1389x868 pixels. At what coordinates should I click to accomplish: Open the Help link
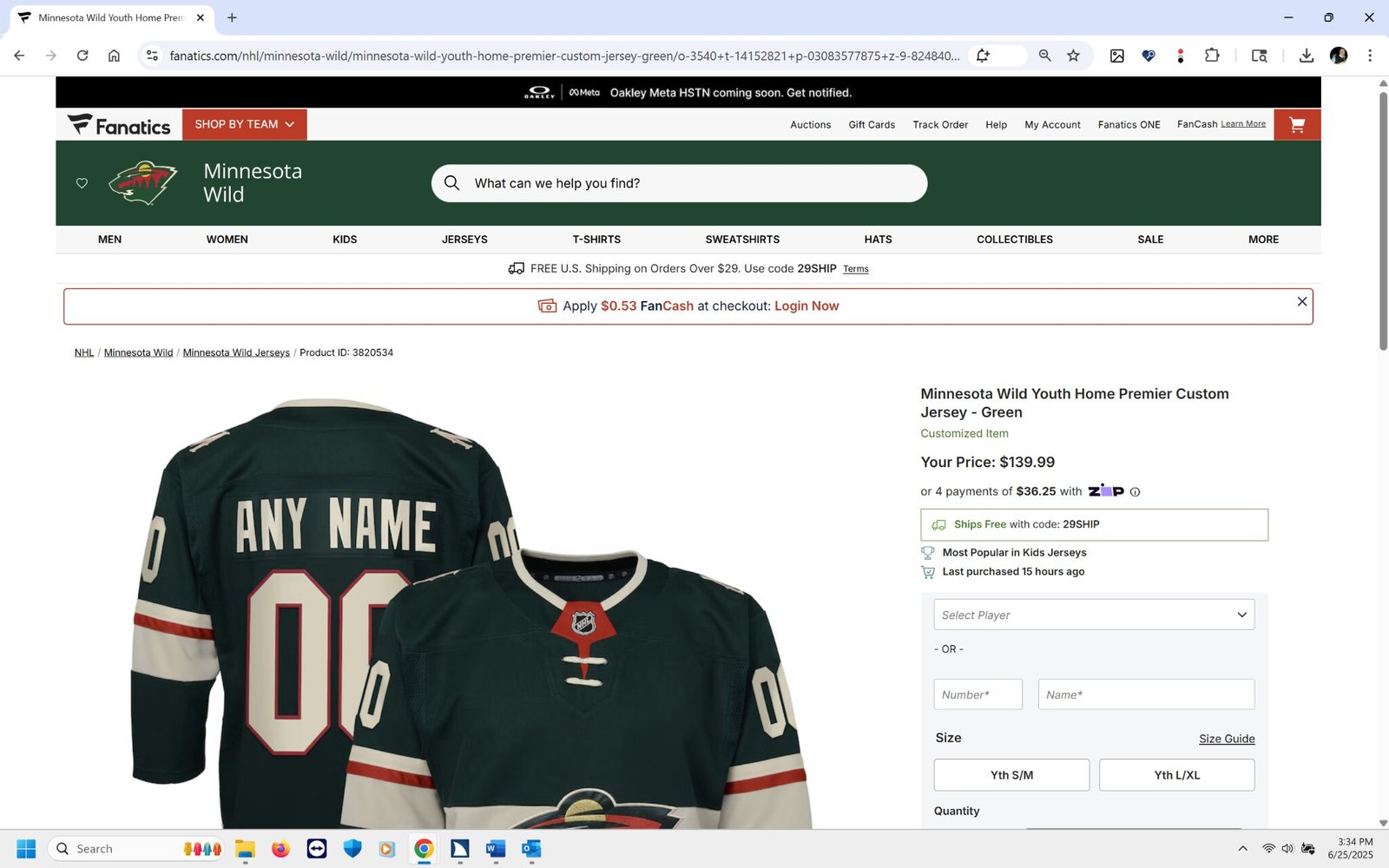(996, 125)
